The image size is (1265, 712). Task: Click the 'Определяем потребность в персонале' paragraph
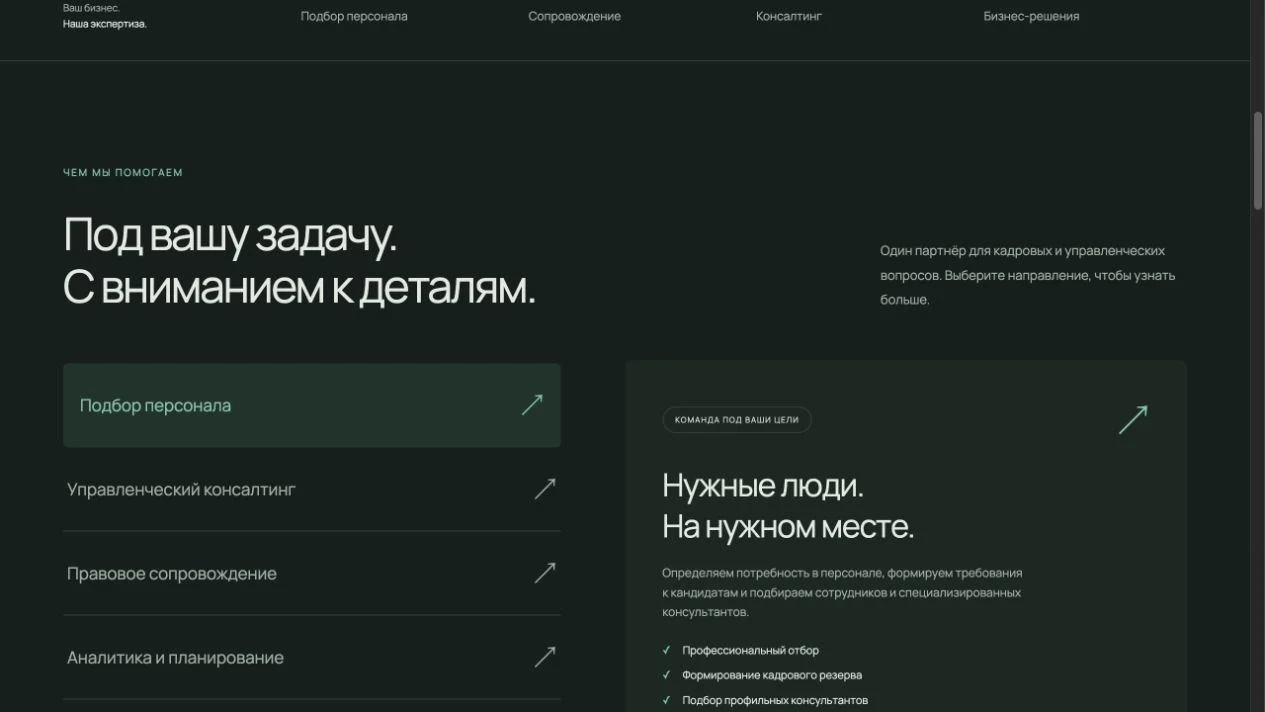point(842,592)
